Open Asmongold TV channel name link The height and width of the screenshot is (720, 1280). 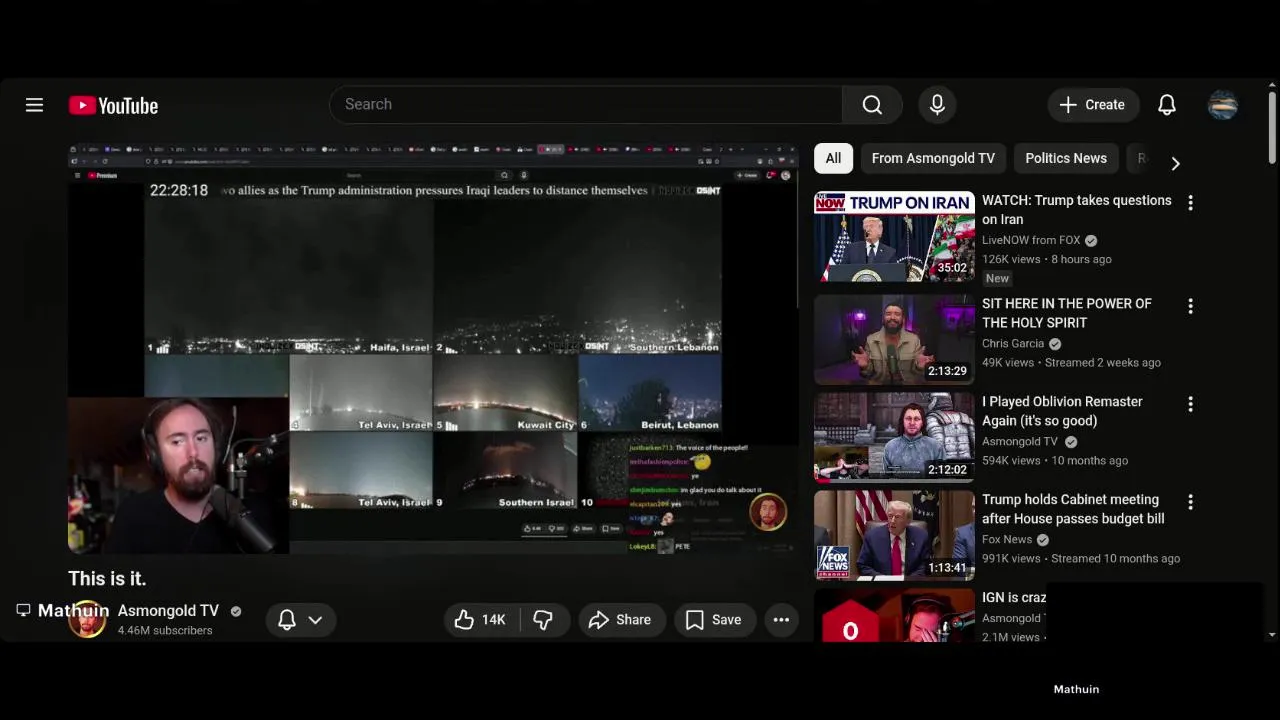(168, 610)
